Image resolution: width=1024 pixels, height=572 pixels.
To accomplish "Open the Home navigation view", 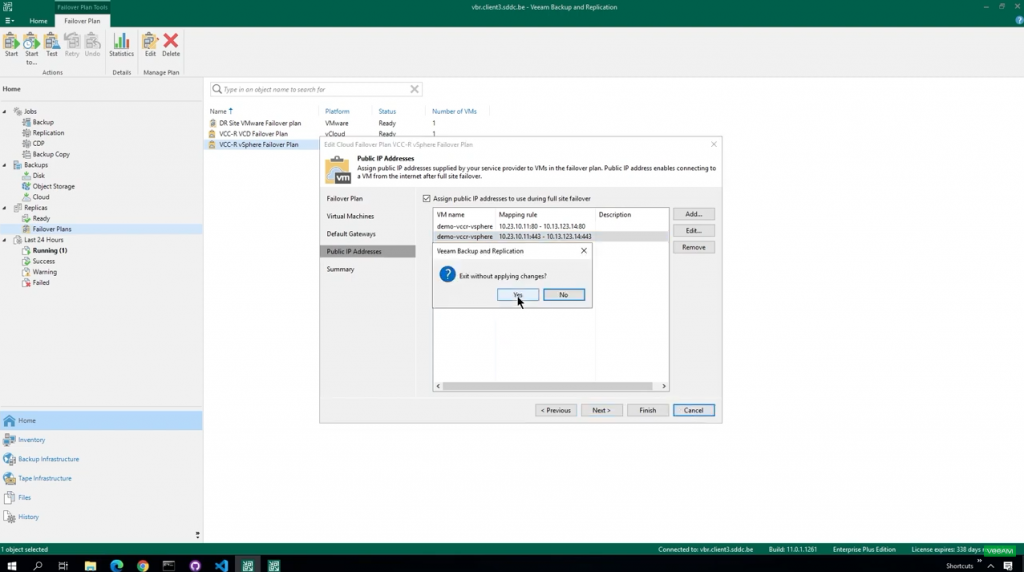I will click(x=101, y=421).
